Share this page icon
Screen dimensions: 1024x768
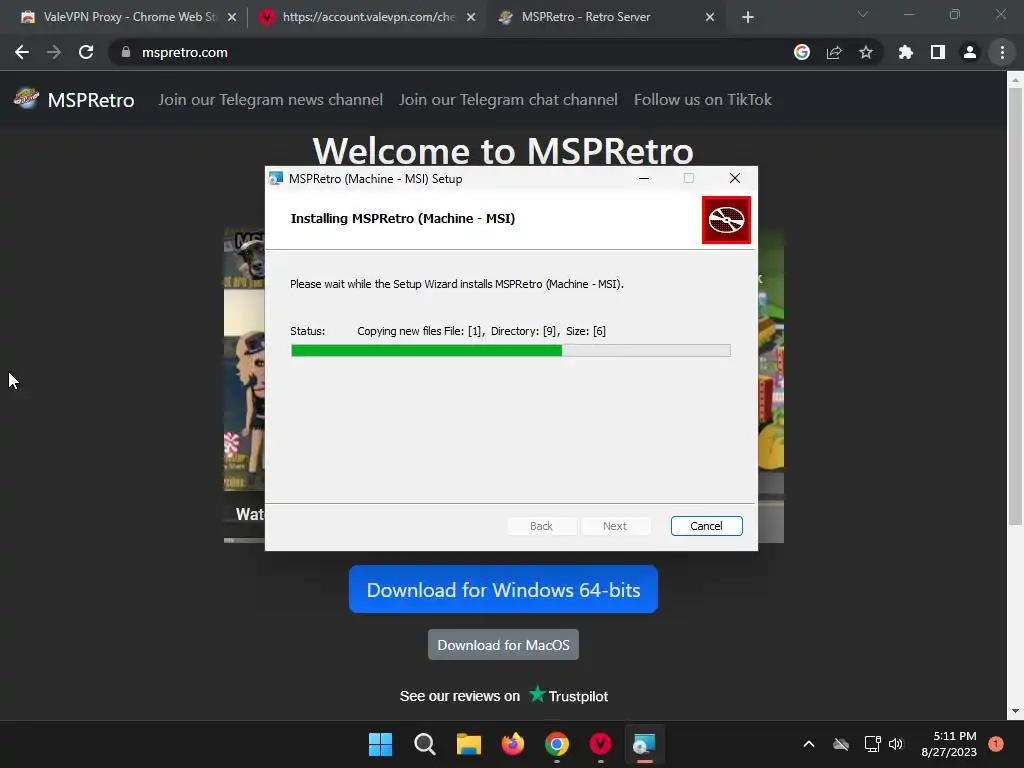coord(834,52)
